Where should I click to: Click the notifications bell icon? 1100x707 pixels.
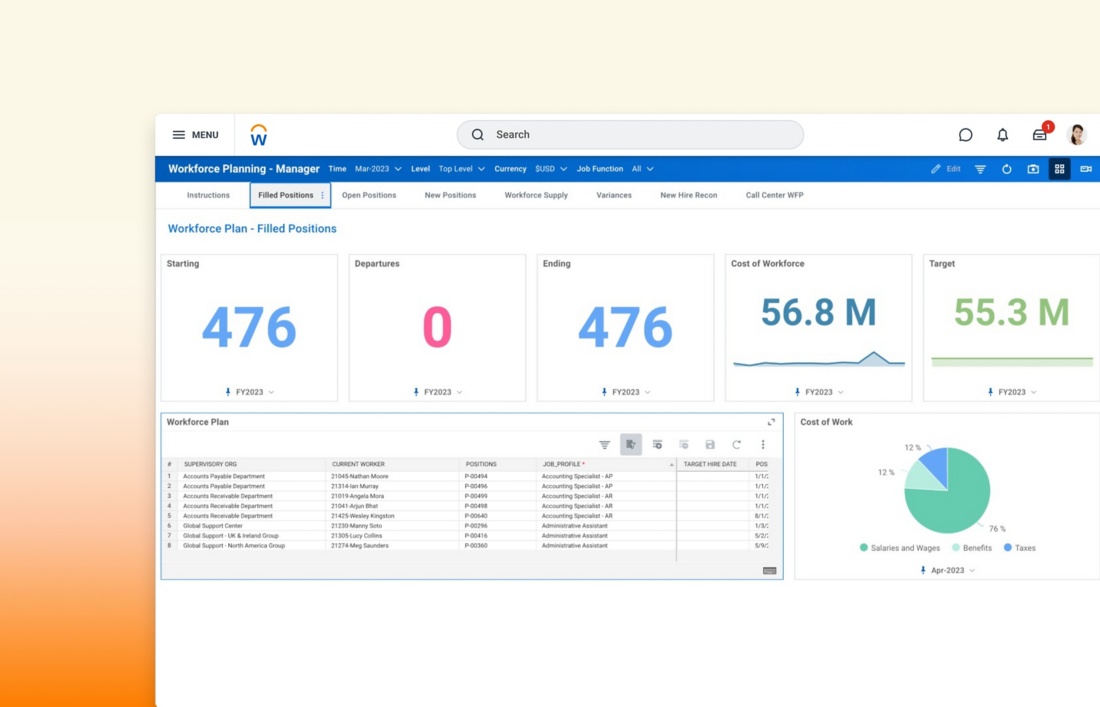point(1002,135)
